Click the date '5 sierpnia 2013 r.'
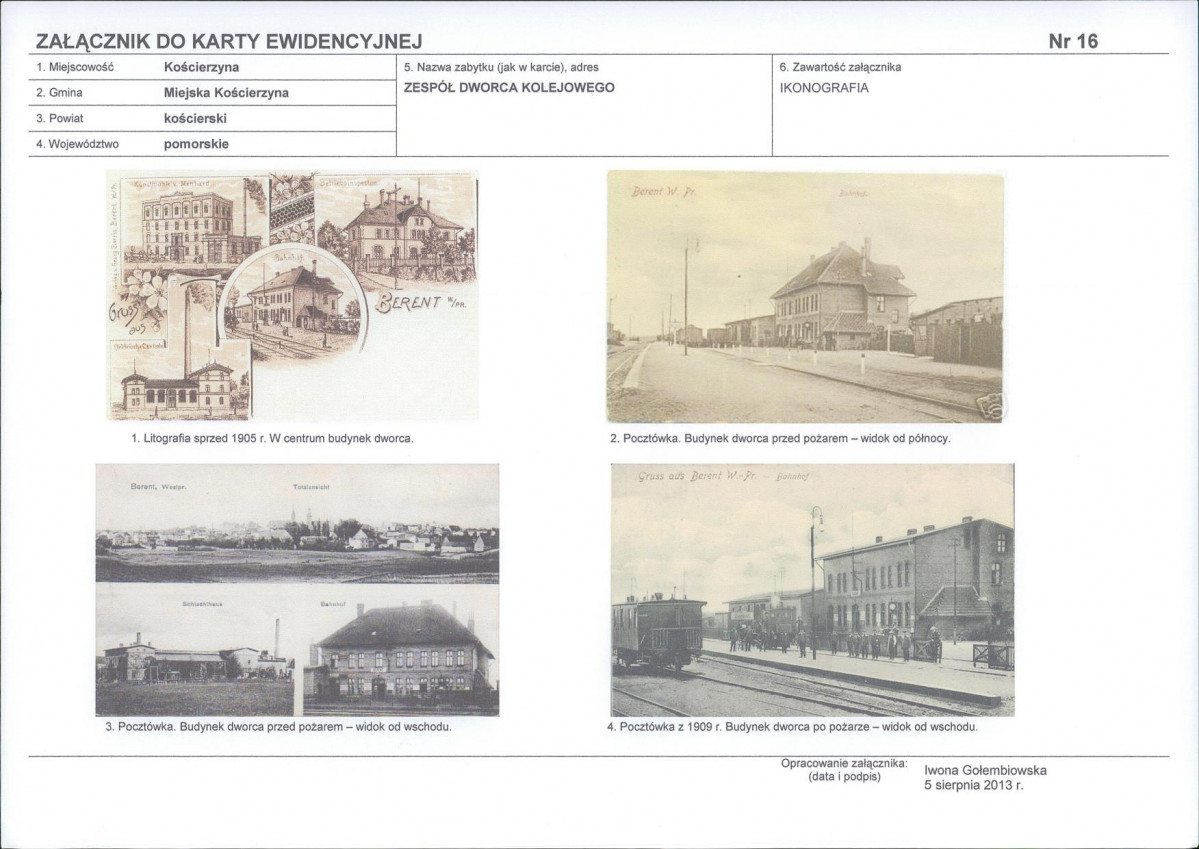This screenshot has height=849, width=1199. point(974,785)
